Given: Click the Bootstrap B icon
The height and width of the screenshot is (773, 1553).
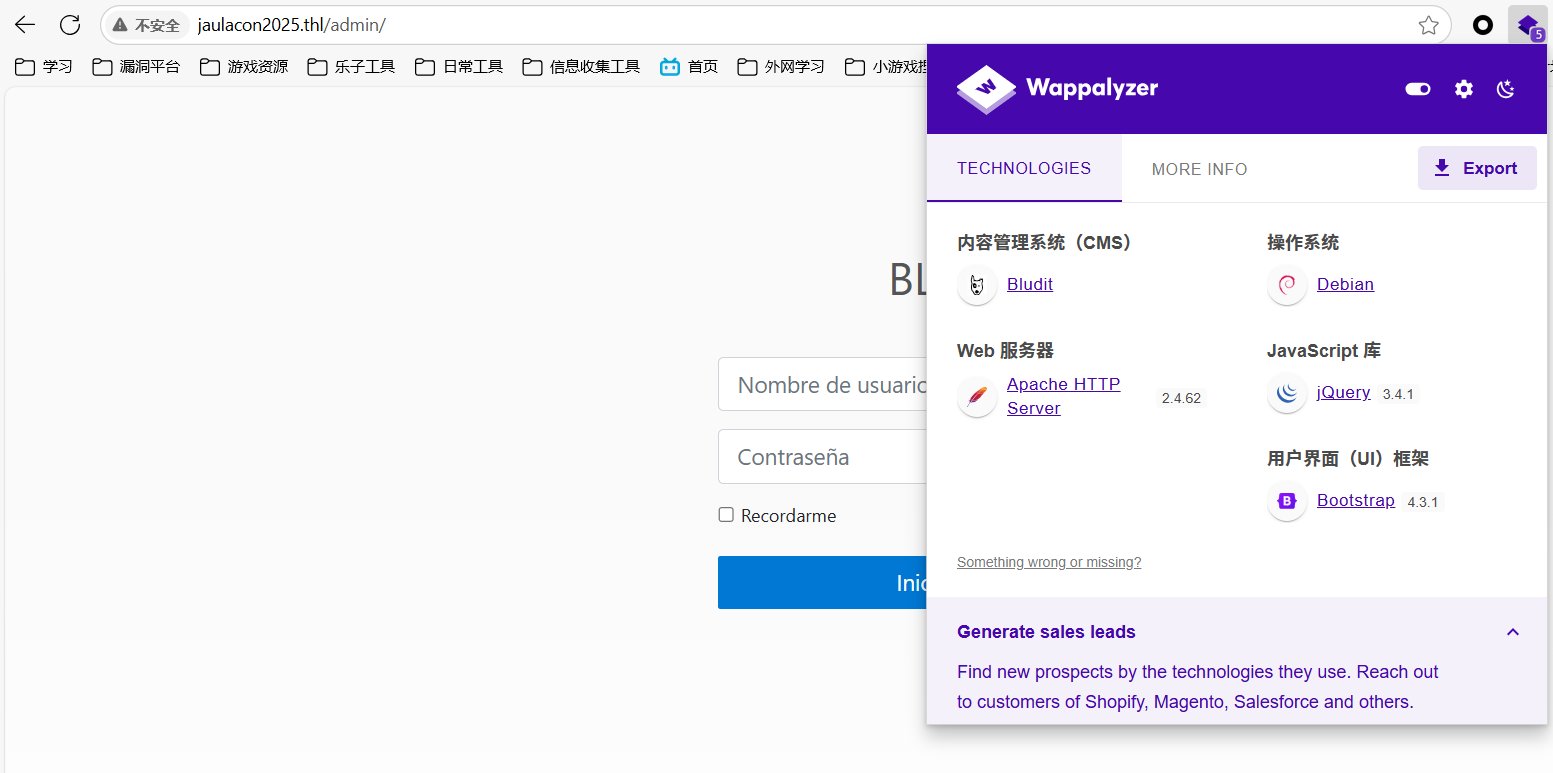Looking at the screenshot, I should 1287,501.
